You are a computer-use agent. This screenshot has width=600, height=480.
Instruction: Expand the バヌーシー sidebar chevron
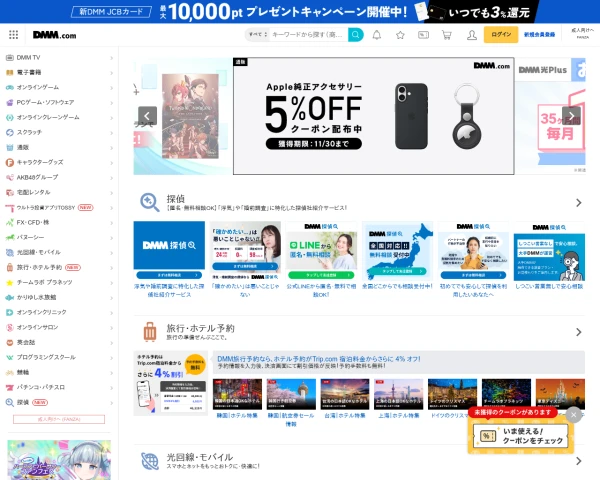[x=111, y=238]
